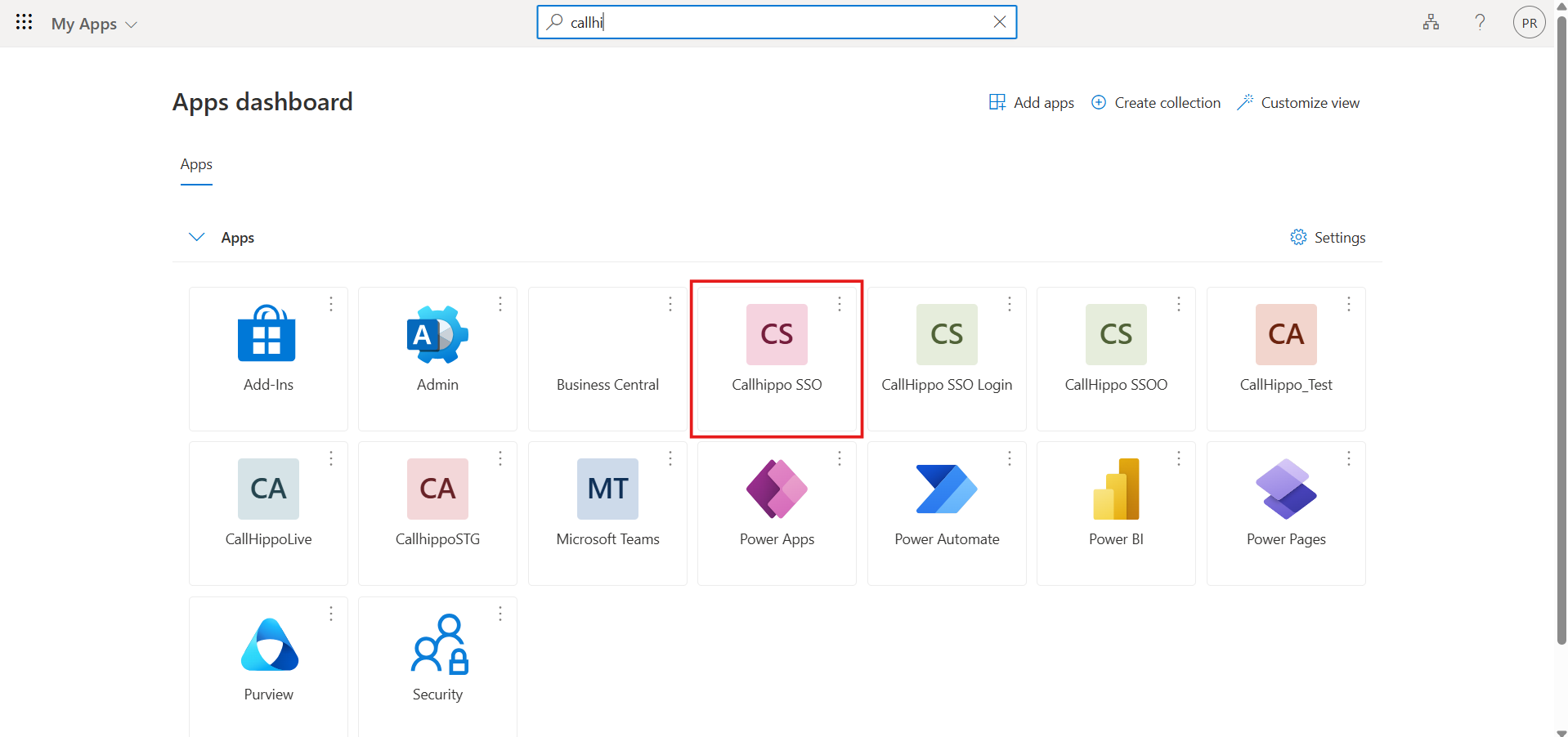Screen dimensions: 1568x737
Task: Open the PR account profile avatar
Action: coord(1529,23)
